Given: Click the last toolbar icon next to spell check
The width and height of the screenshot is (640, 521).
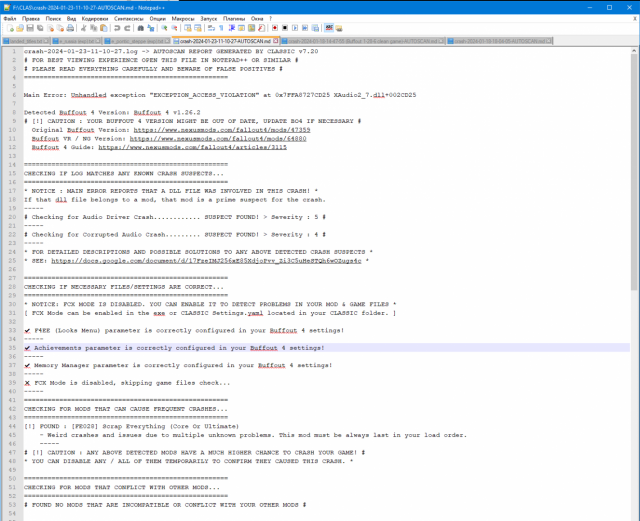Looking at the screenshot, I should 339,28.
